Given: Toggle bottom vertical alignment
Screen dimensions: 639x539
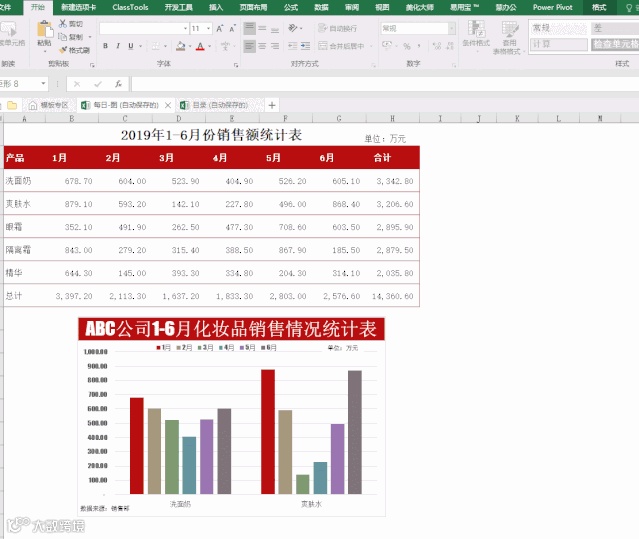Looking at the screenshot, I should (275, 29).
